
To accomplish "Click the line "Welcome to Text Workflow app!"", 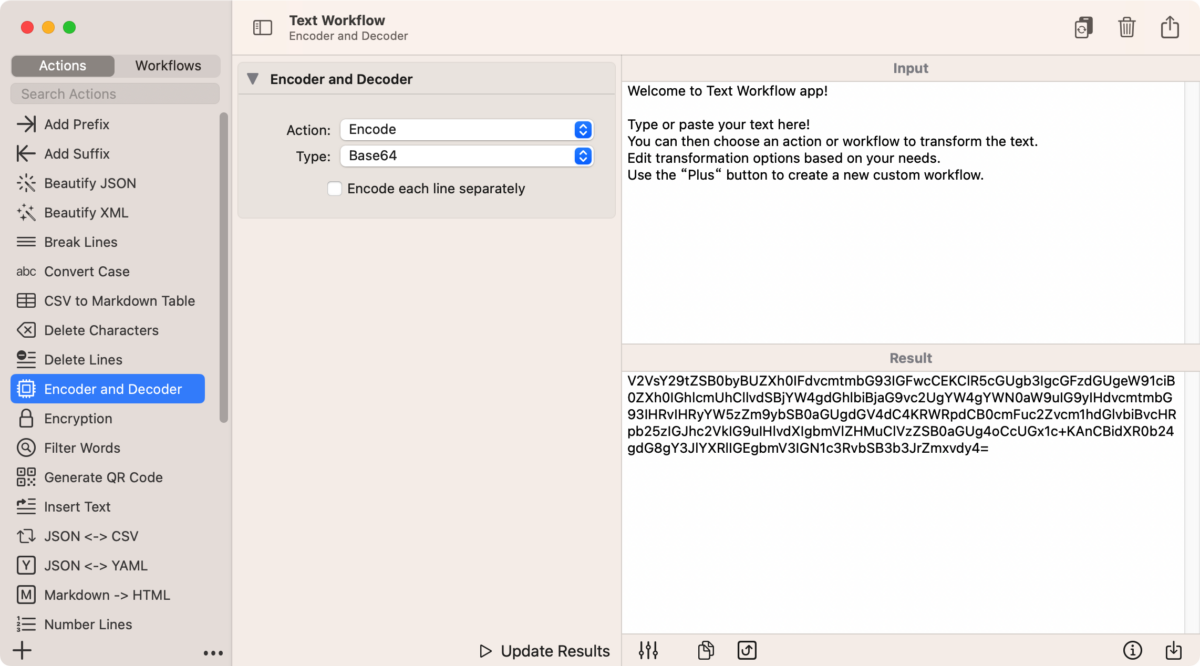I will [728, 91].
